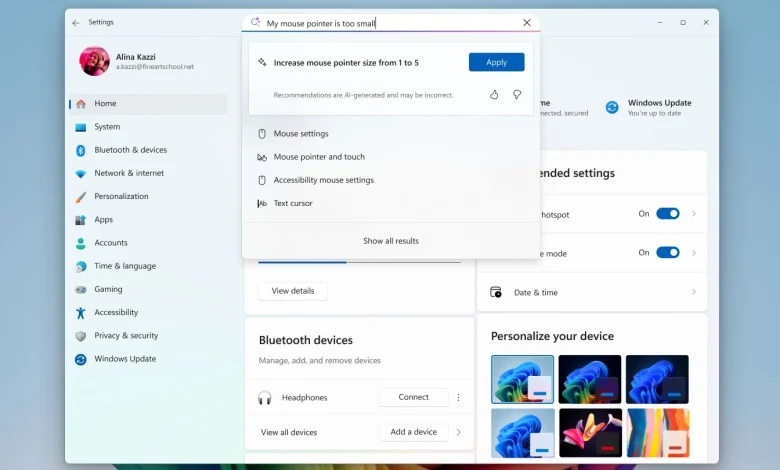This screenshot has width=780, height=470.
Task: Click the Accessibility figure icon
Action: [x=81, y=313]
